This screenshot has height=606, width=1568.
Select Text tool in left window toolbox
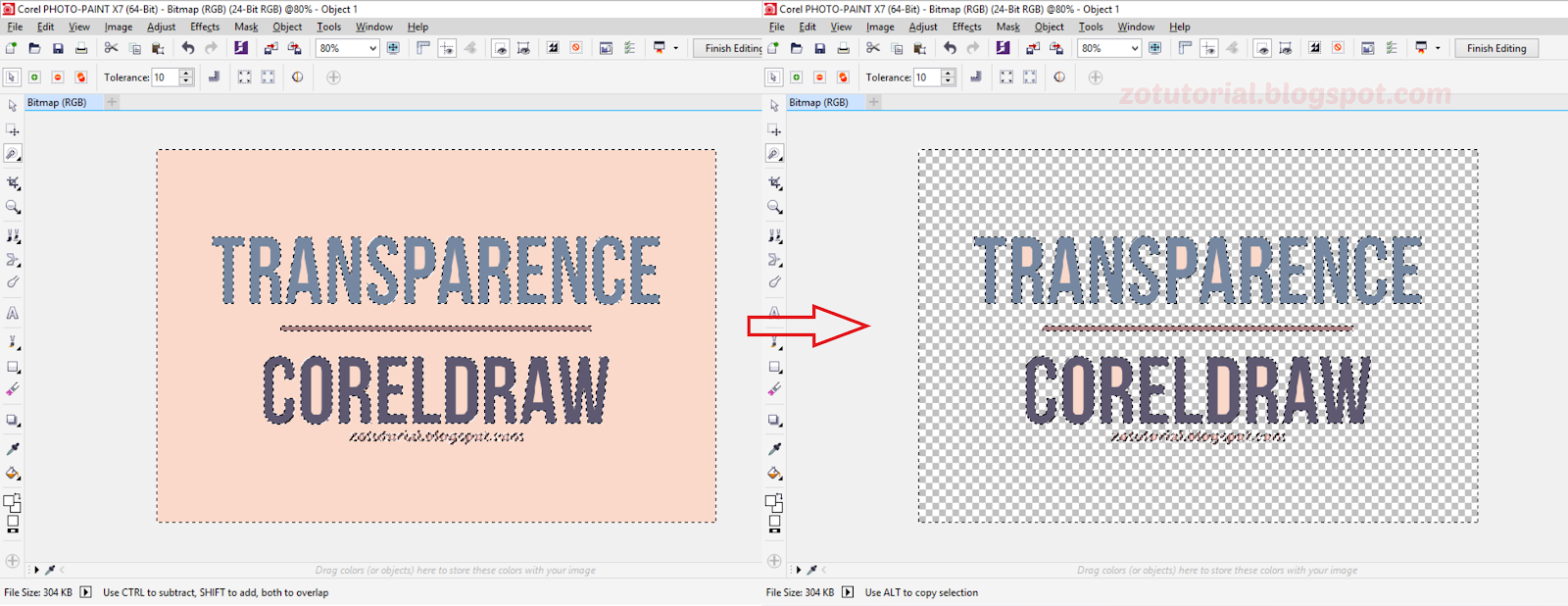click(13, 314)
